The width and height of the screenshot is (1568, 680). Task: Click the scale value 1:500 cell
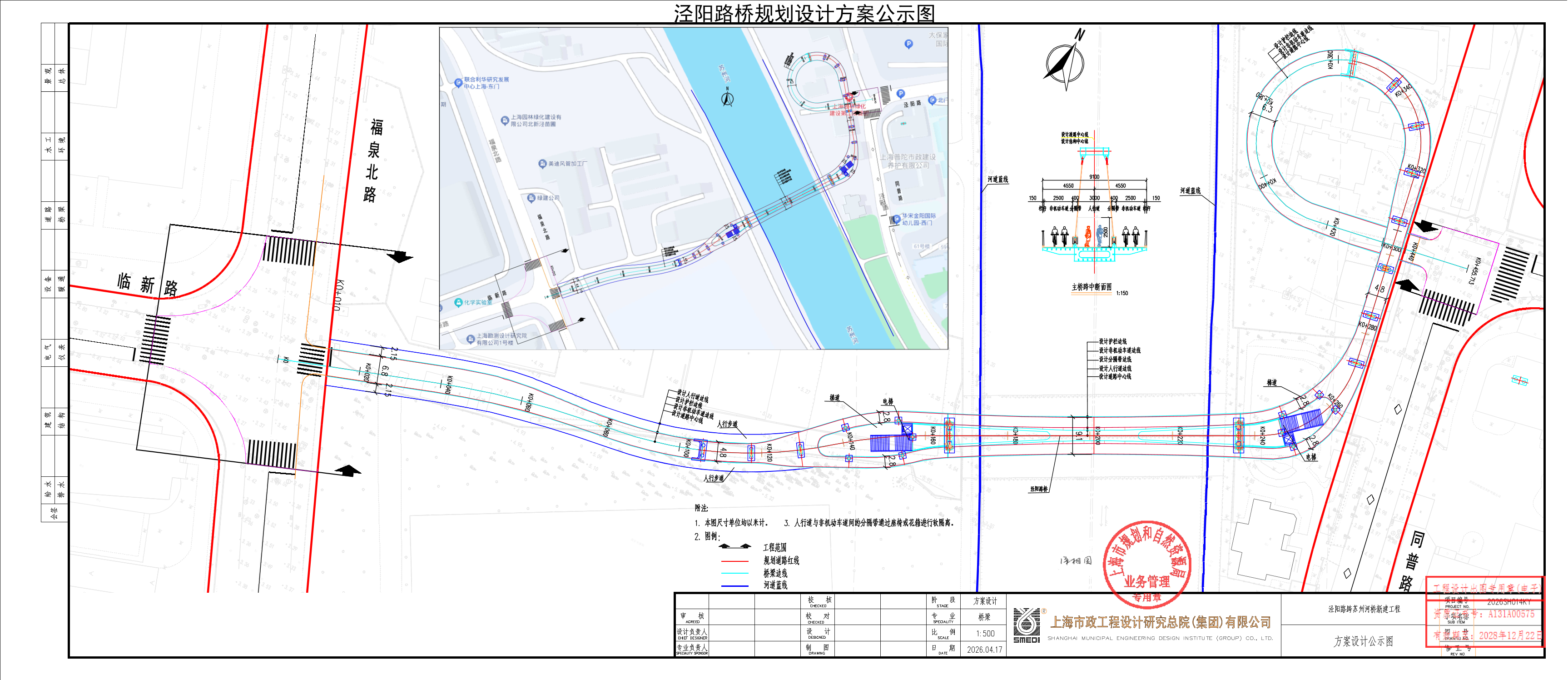tap(984, 634)
